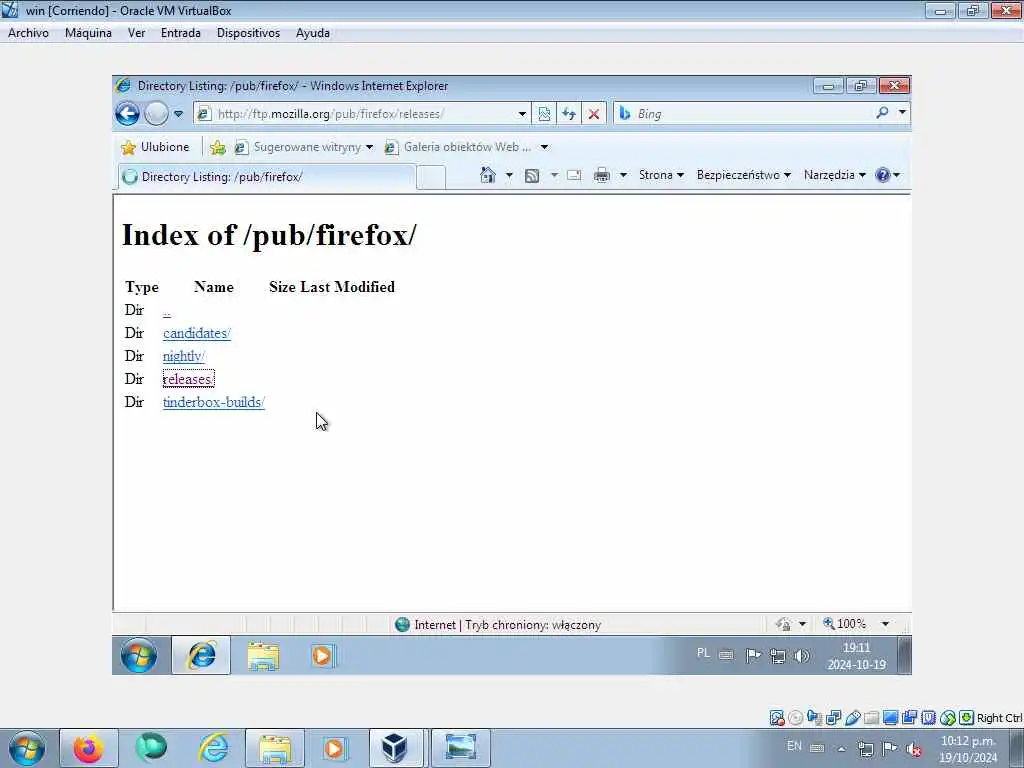The image size is (1024, 768).
Task: Click the VirtualBox USB status icon
Action: pyautogui.click(x=853, y=718)
